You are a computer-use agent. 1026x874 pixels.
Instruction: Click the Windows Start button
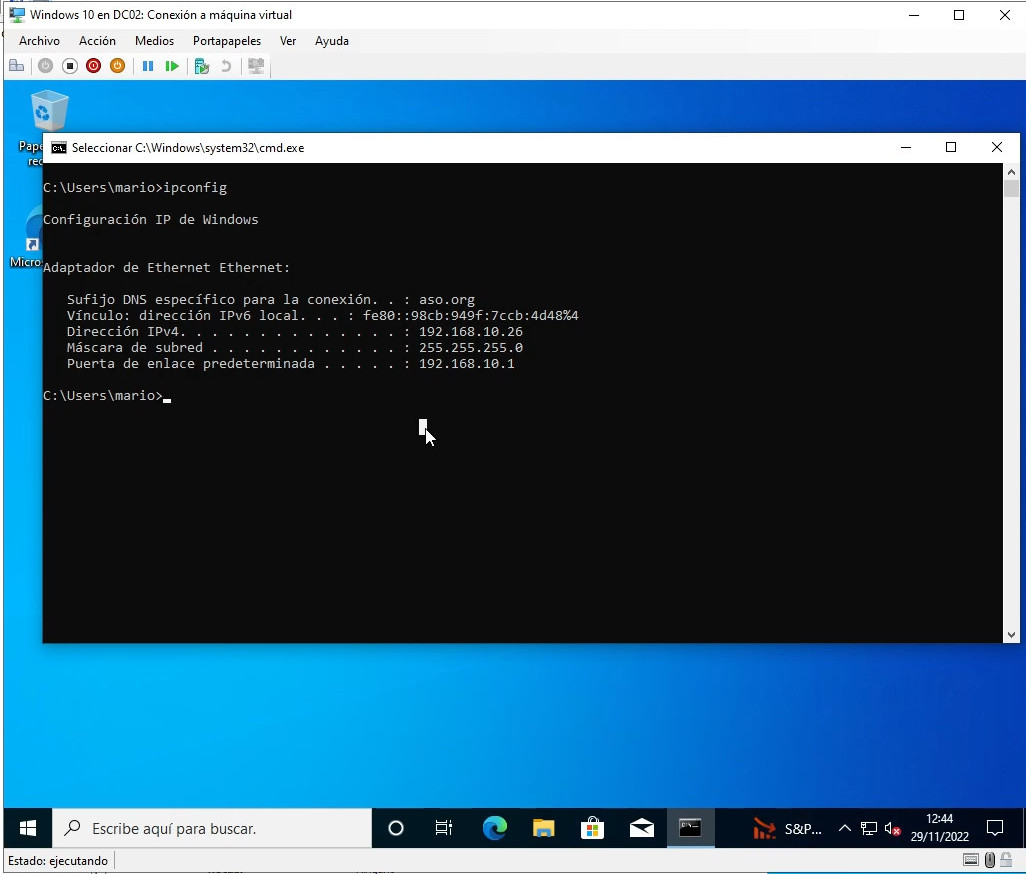[28, 828]
